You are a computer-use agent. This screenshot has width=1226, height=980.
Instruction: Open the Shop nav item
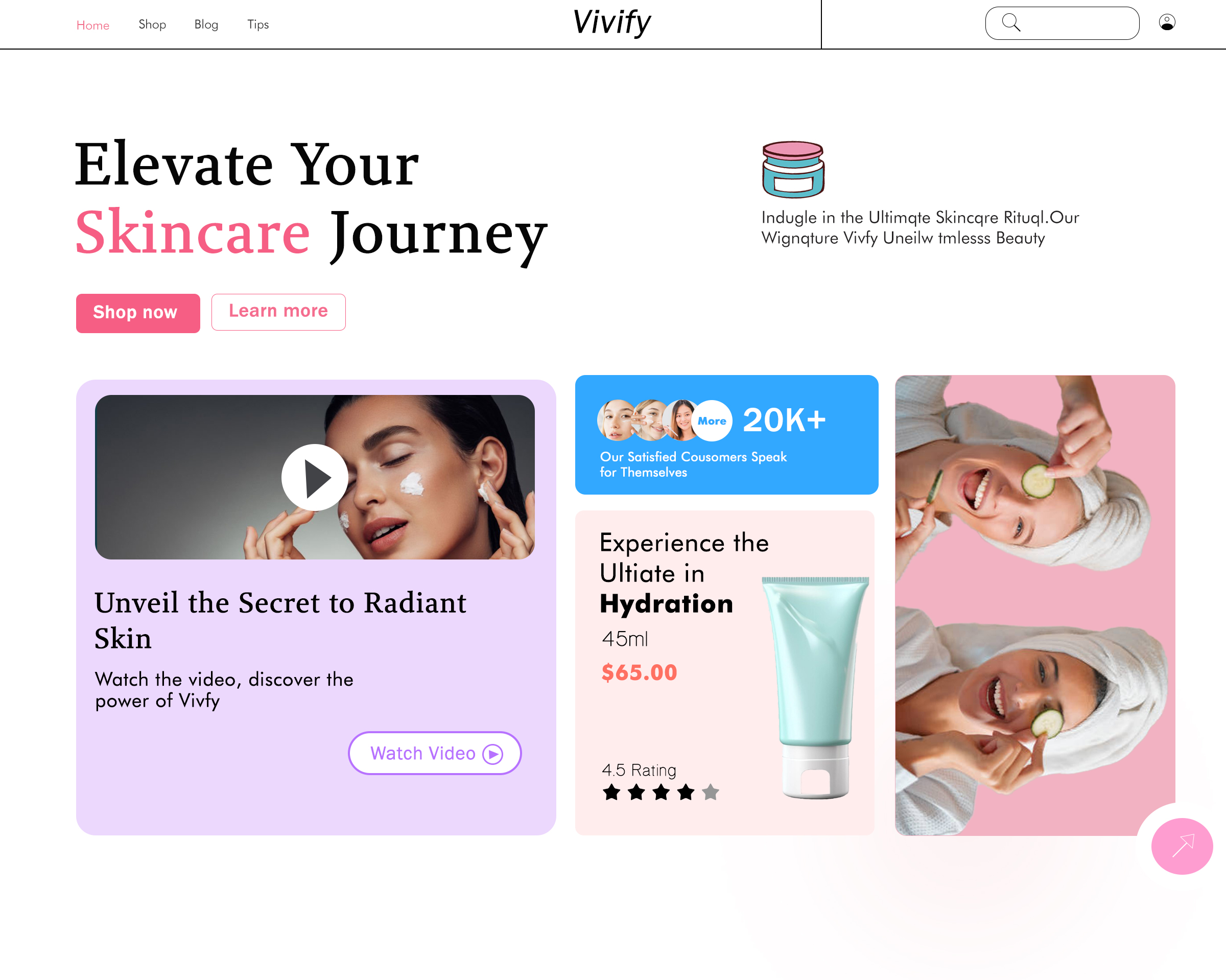pos(152,25)
